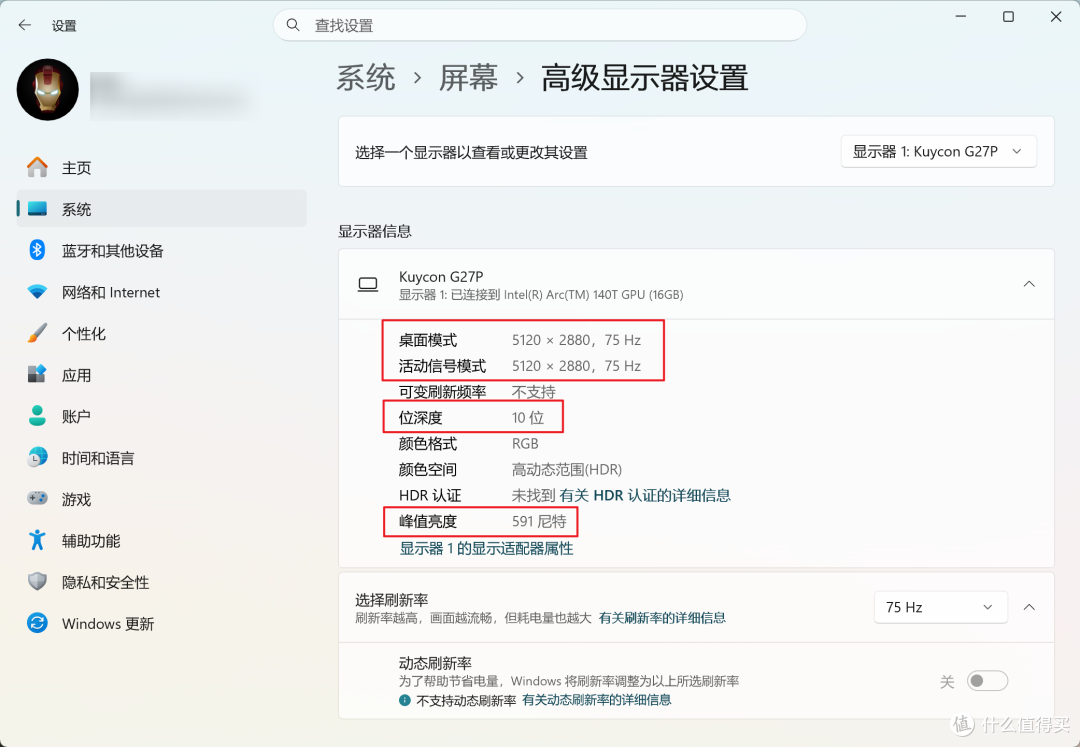Screen dimensions: 1080x747
Task: Minimize the Settings window
Action: 961,17
